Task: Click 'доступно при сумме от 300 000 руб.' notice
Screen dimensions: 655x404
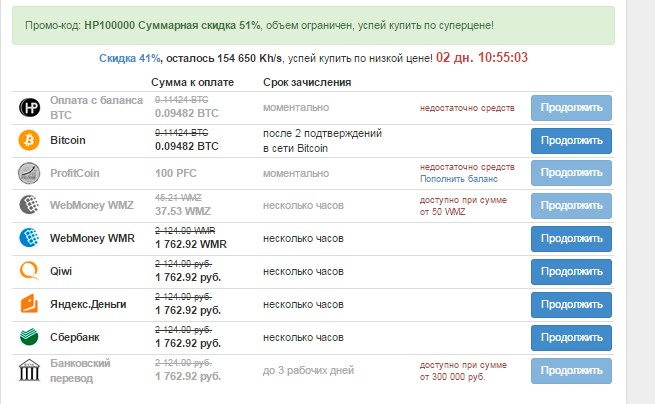Action: click(x=463, y=371)
